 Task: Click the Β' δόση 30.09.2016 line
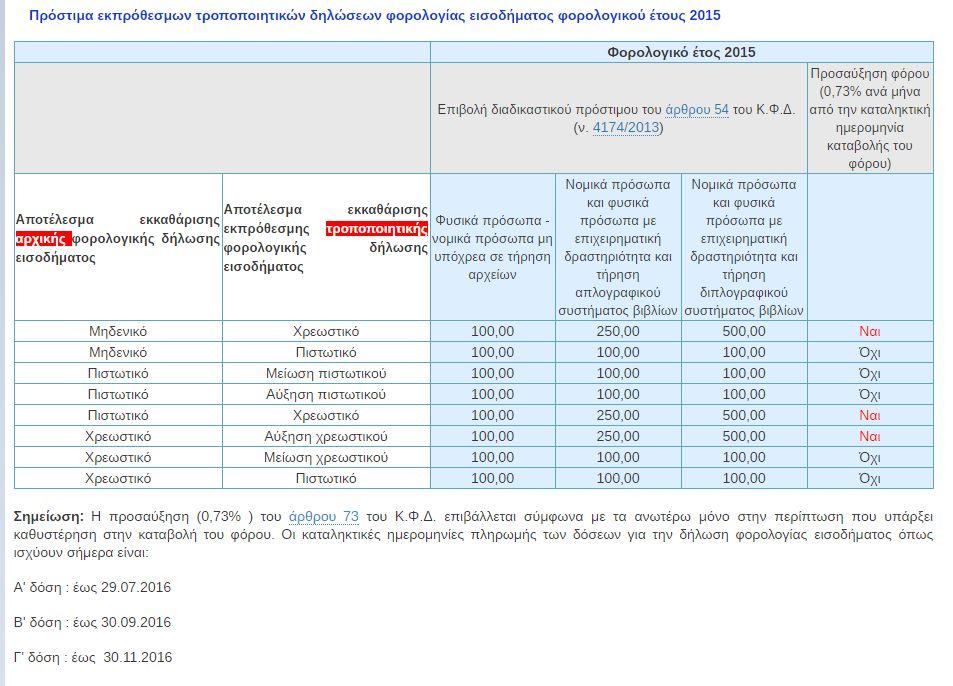point(92,622)
